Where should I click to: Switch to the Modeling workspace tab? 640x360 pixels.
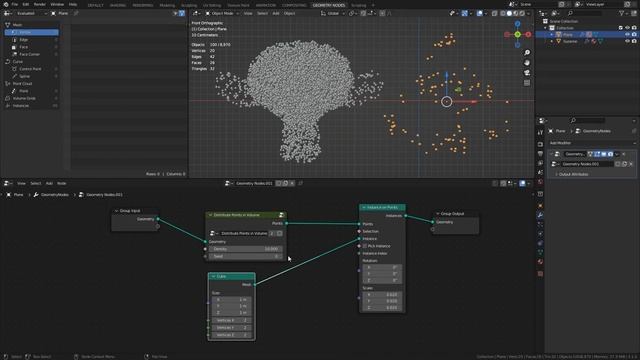coord(167,5)
